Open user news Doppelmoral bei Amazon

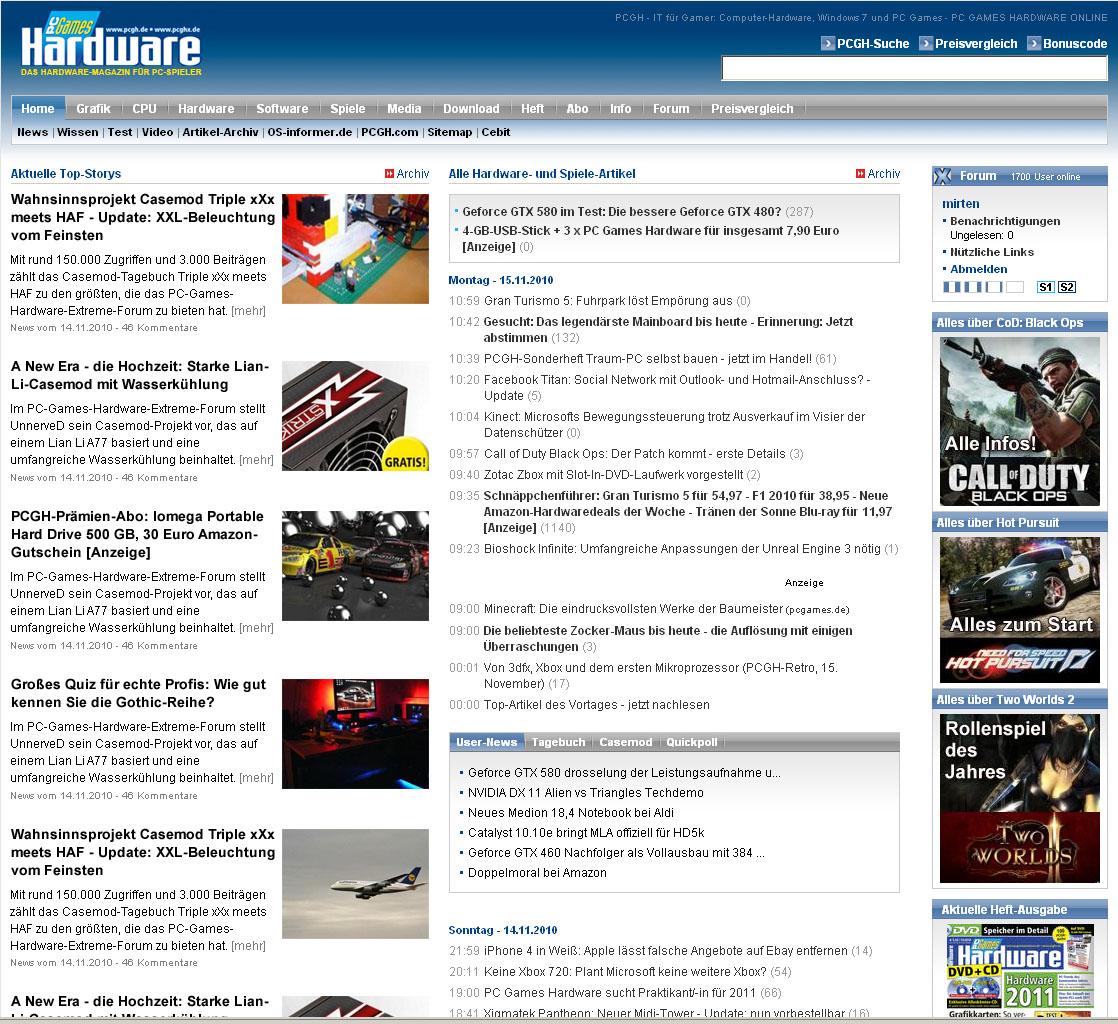(537, 873)
